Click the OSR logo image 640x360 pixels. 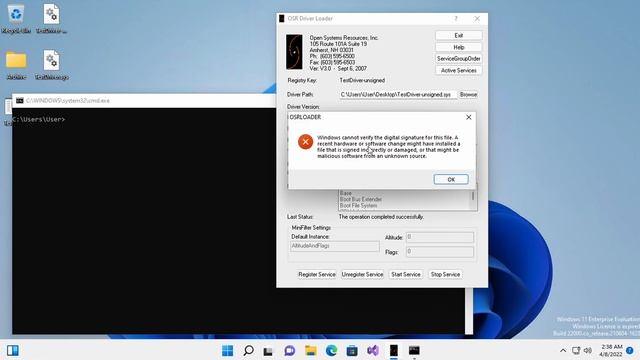(294, 52)
